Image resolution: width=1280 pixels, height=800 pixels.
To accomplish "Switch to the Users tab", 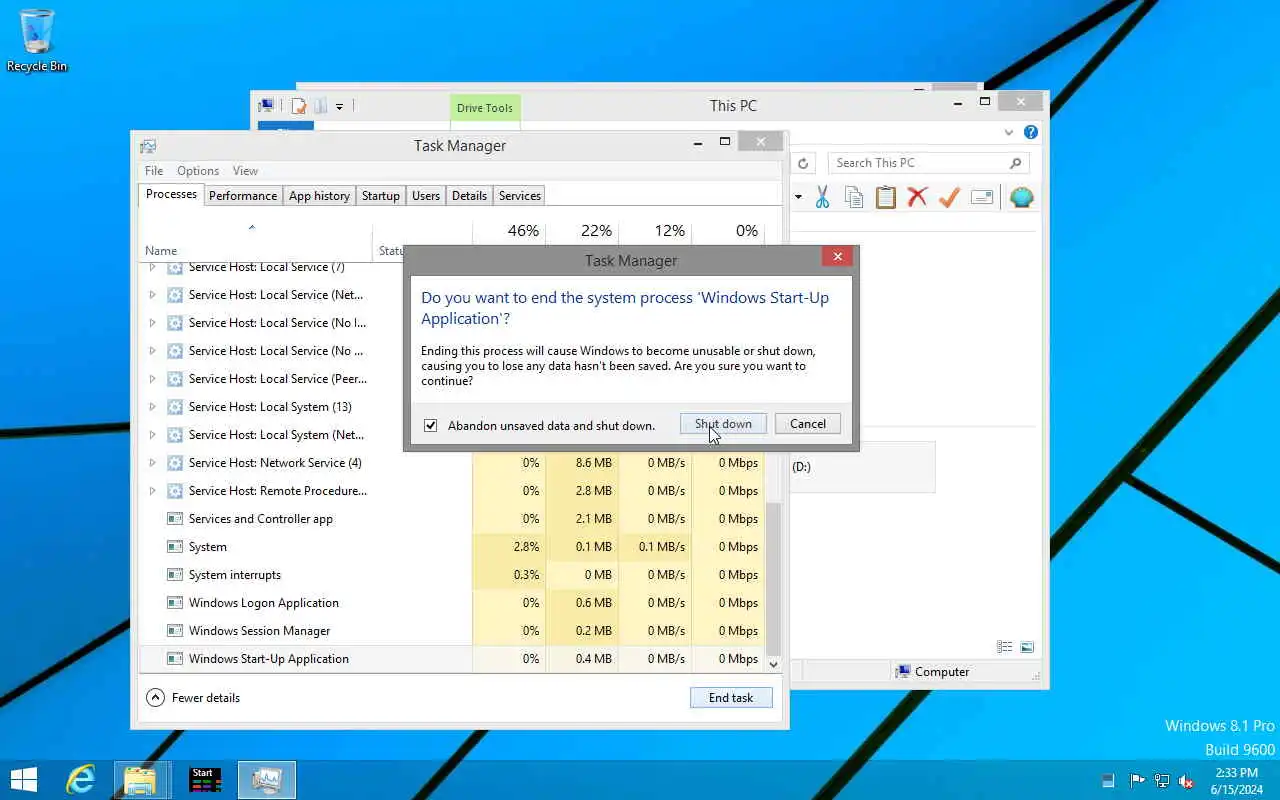I will click(x=426, y=196).
